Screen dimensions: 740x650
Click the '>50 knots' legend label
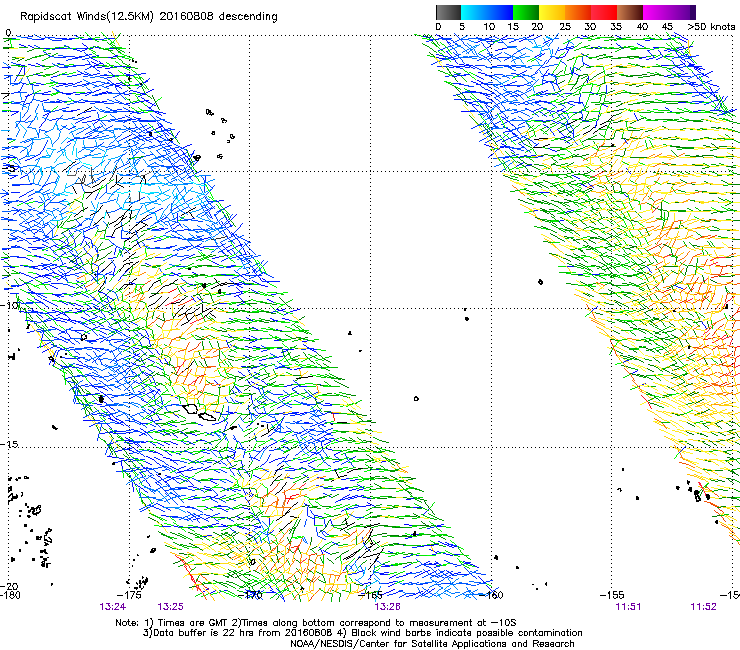(x=711, y=26)
